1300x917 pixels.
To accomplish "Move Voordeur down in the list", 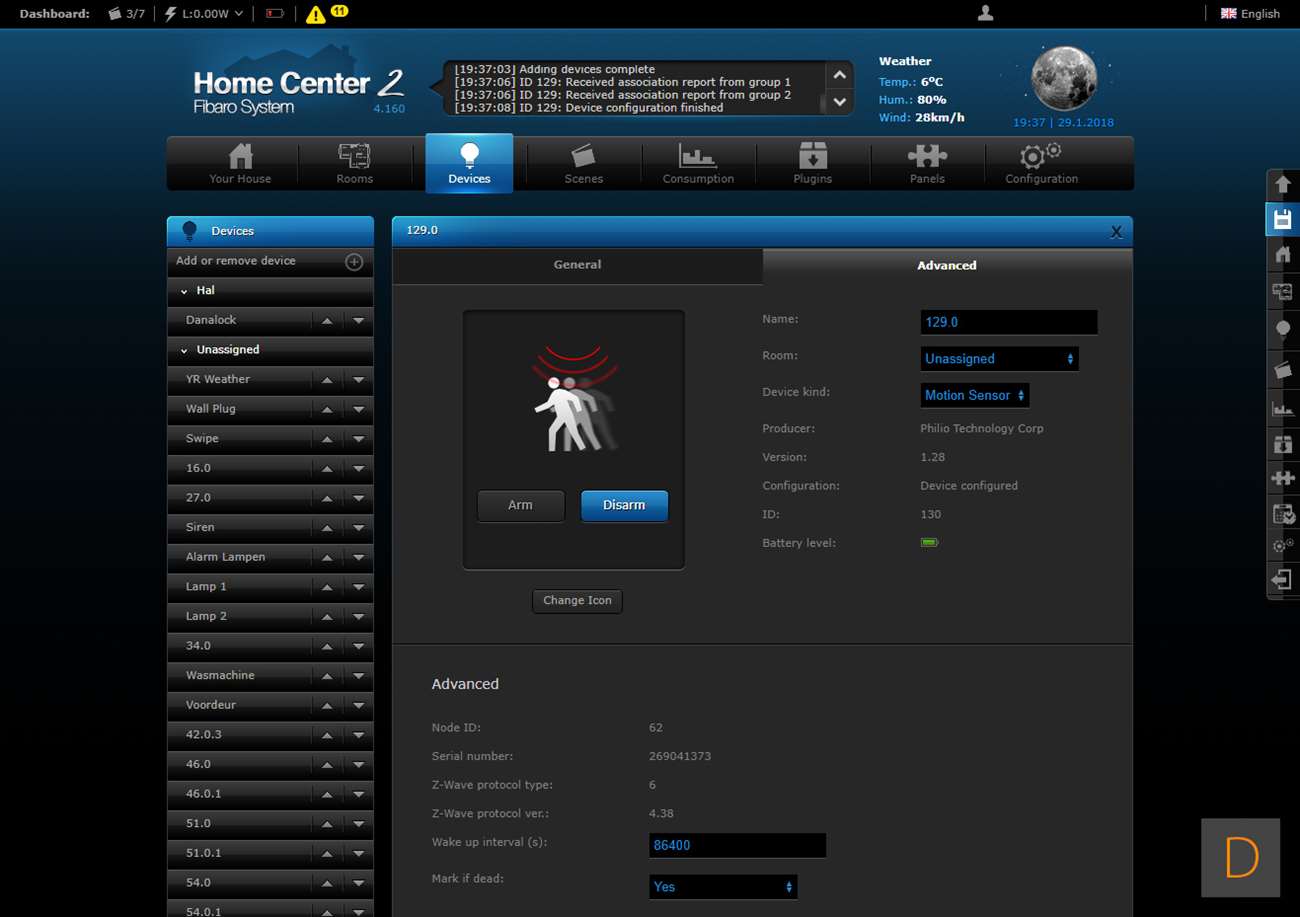I will point(358,706).
